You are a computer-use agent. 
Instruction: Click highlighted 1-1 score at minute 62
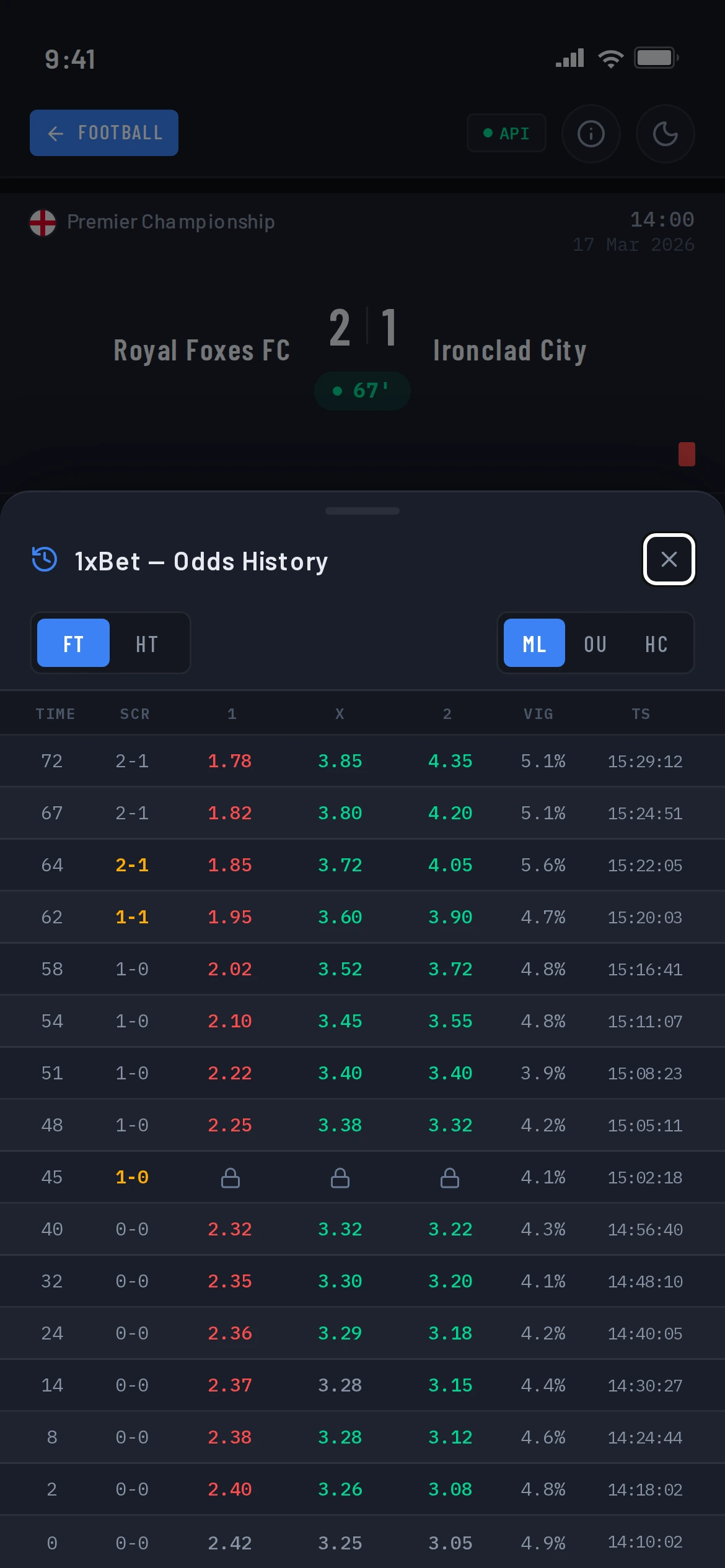click(132, 917)
